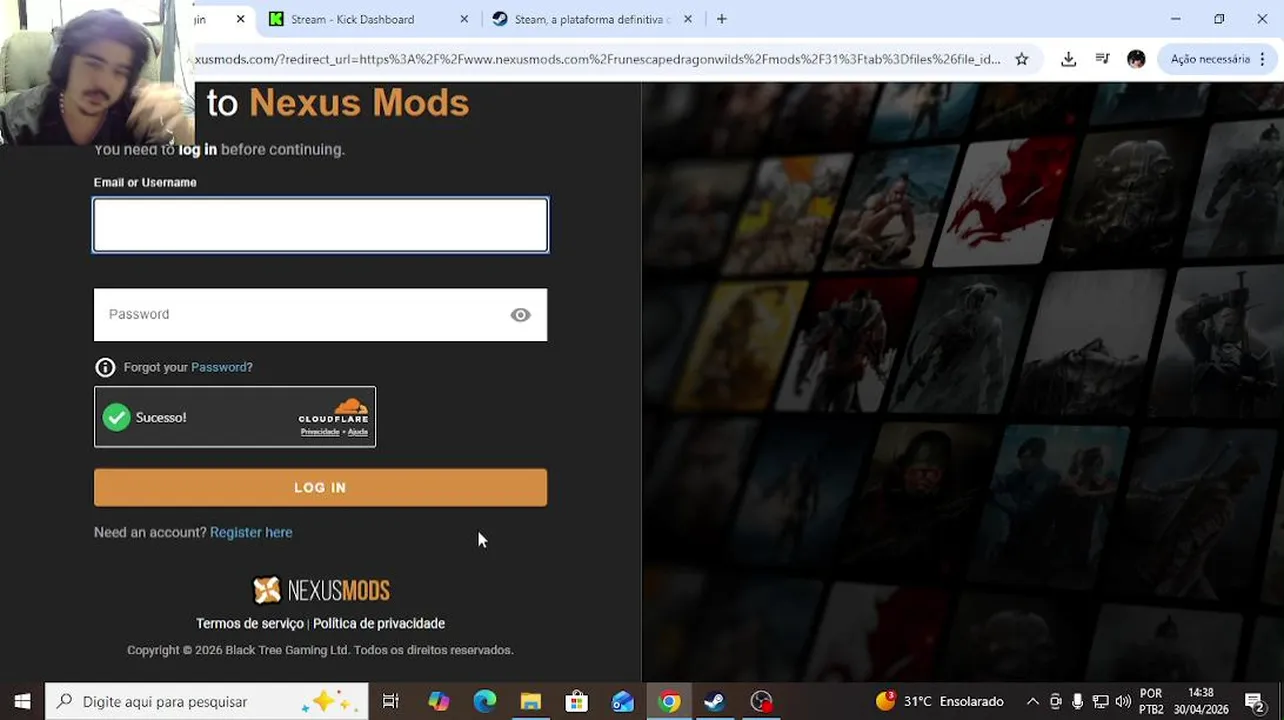This screenshot has width=1284, height=720.
Task: Click the Cloudflare logo in captcha widget
Action: (x=334, y=410)
